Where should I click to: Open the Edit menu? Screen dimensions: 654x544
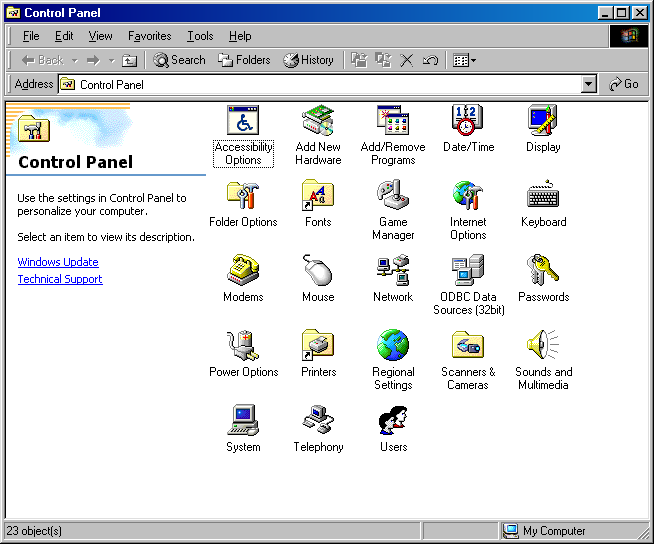64,36
